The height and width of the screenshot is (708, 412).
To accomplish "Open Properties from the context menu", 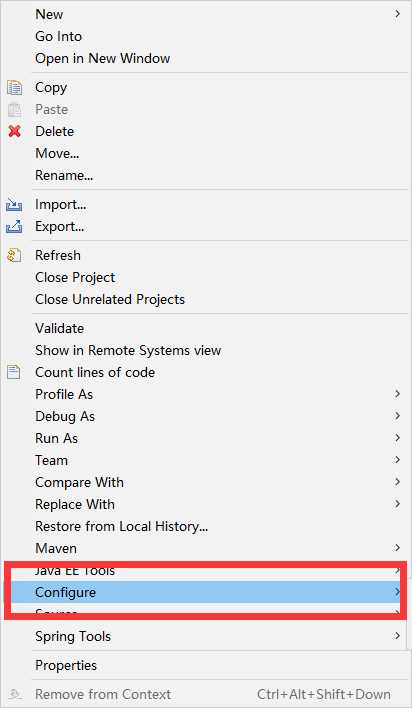I will [x=66, y=665].
